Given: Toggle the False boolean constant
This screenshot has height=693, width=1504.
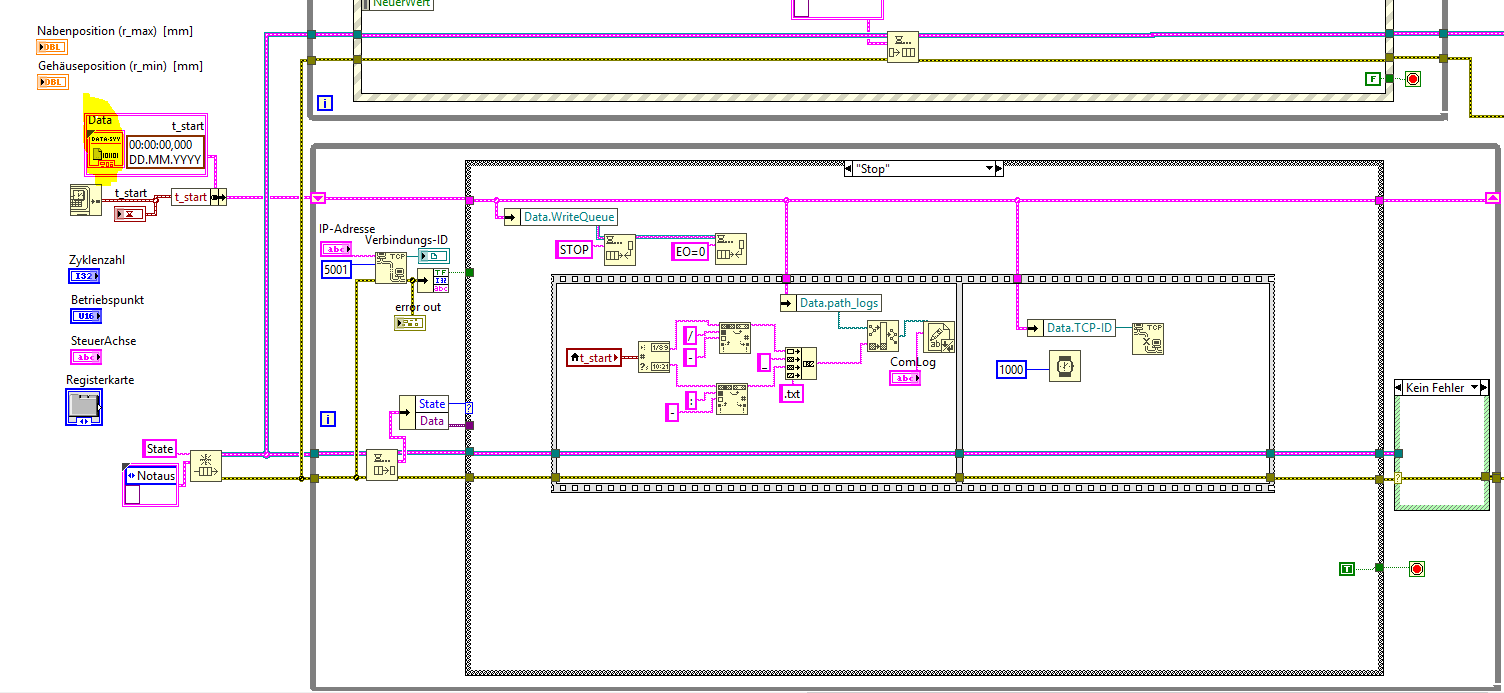Looking at the screenshot, I should pos(1373,78).
